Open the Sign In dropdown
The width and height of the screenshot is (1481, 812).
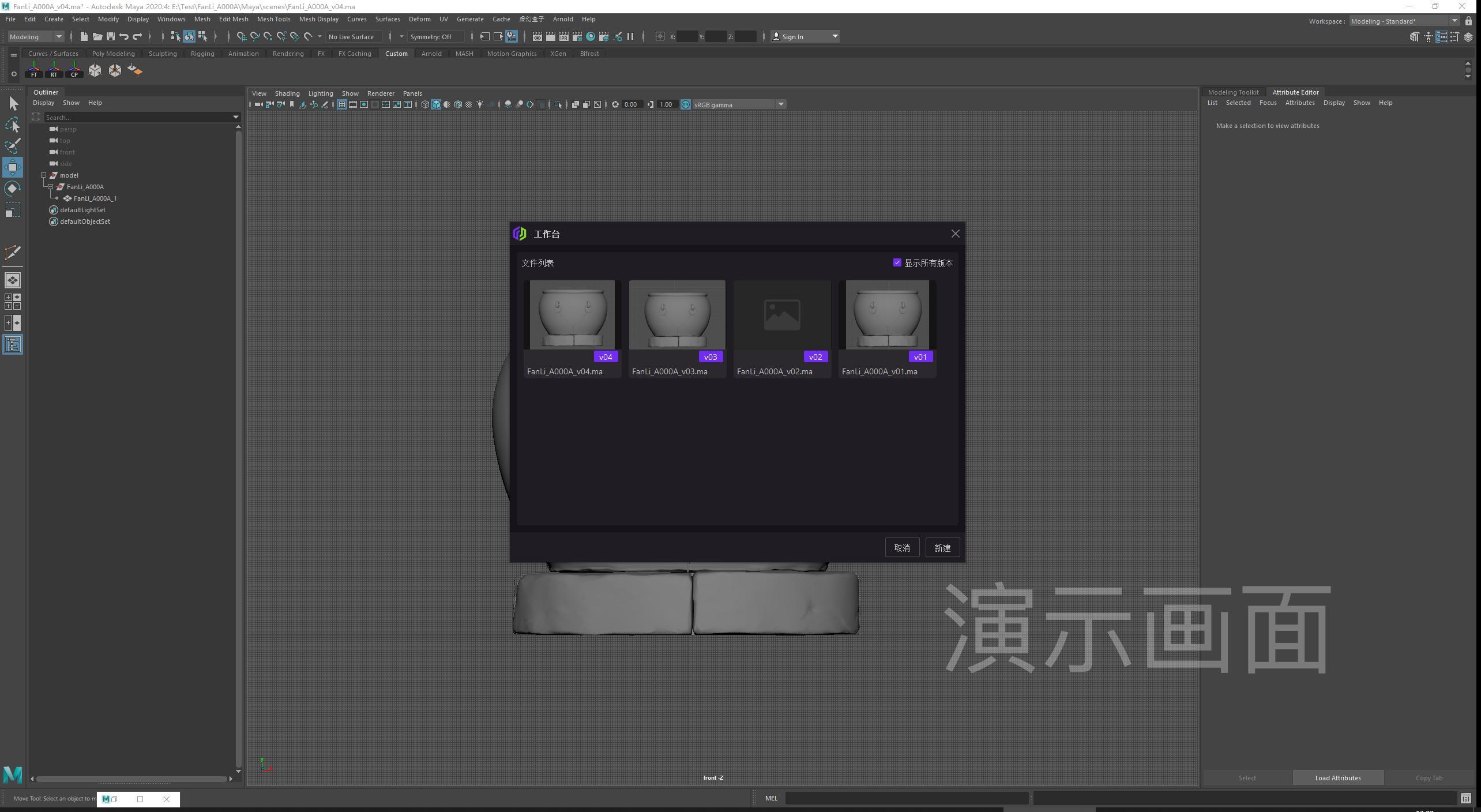pos(805,36)
